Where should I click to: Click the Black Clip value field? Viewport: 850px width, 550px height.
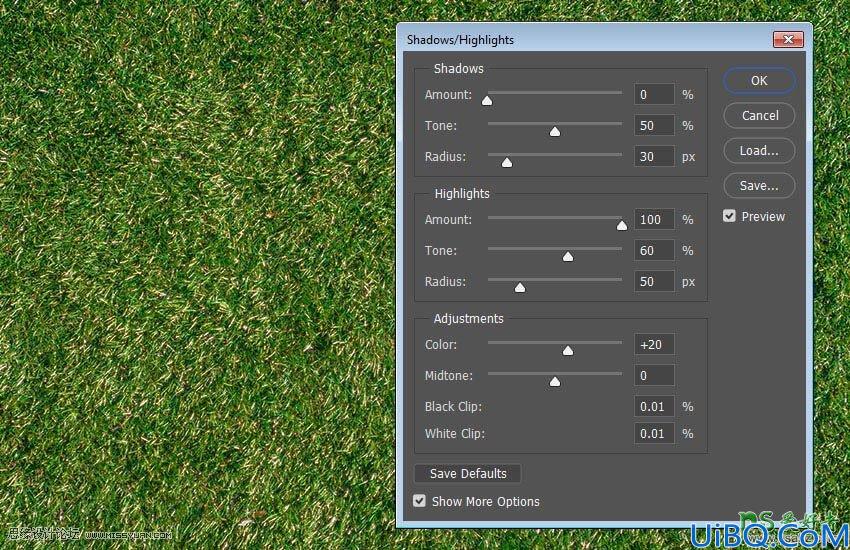pyautogui.click(x=654, y=406)
